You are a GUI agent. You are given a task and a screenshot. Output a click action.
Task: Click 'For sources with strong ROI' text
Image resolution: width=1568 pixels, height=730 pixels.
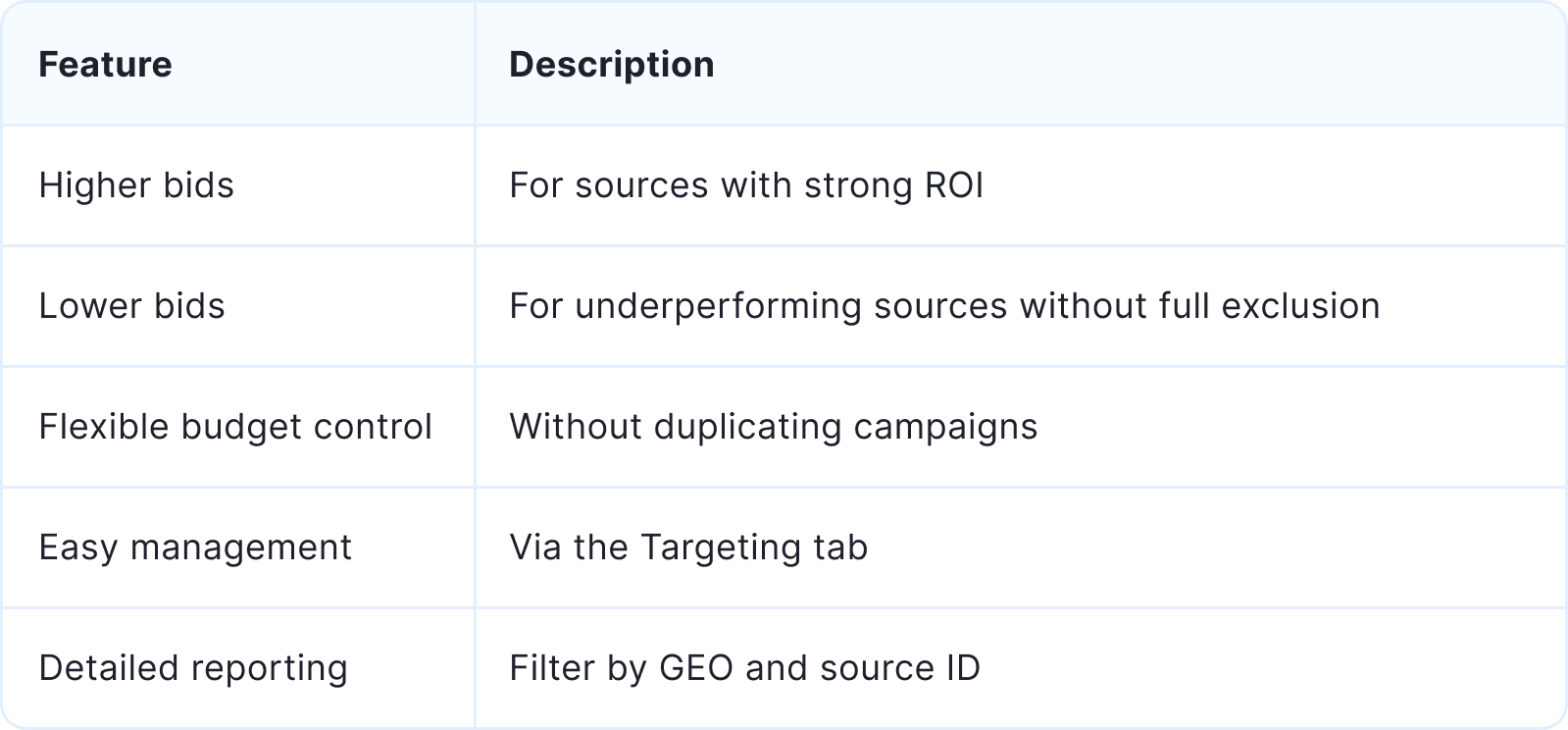click(x=746, y=185)
